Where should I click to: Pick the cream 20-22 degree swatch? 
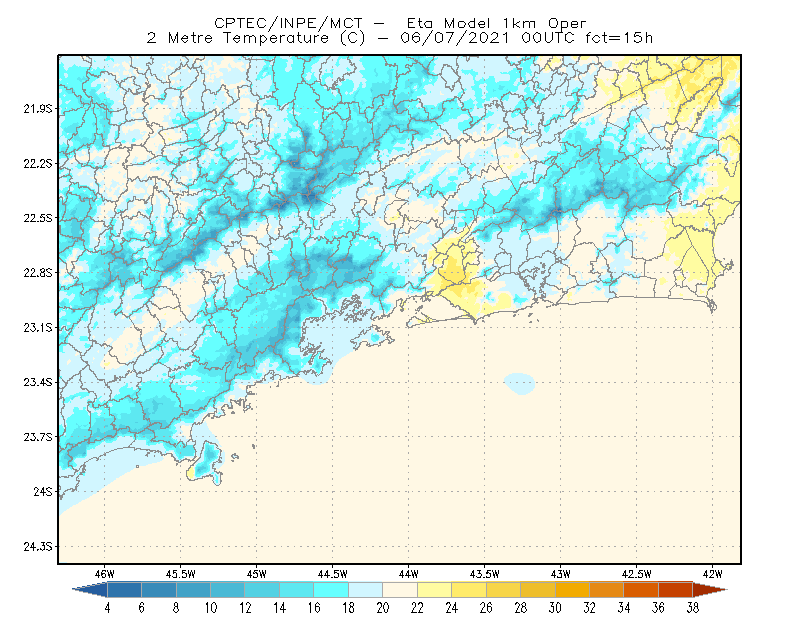400,590
